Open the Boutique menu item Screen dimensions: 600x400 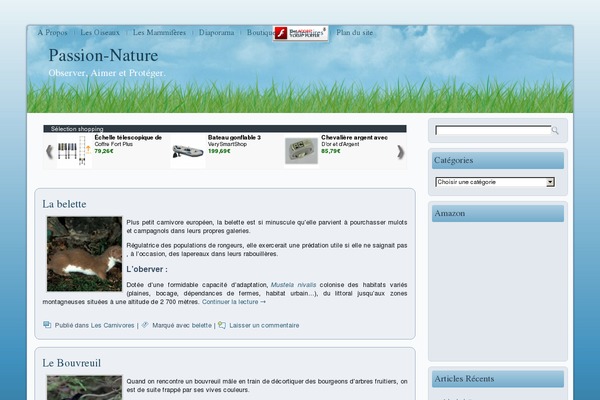pyautogui.click(x=260, y=33)
